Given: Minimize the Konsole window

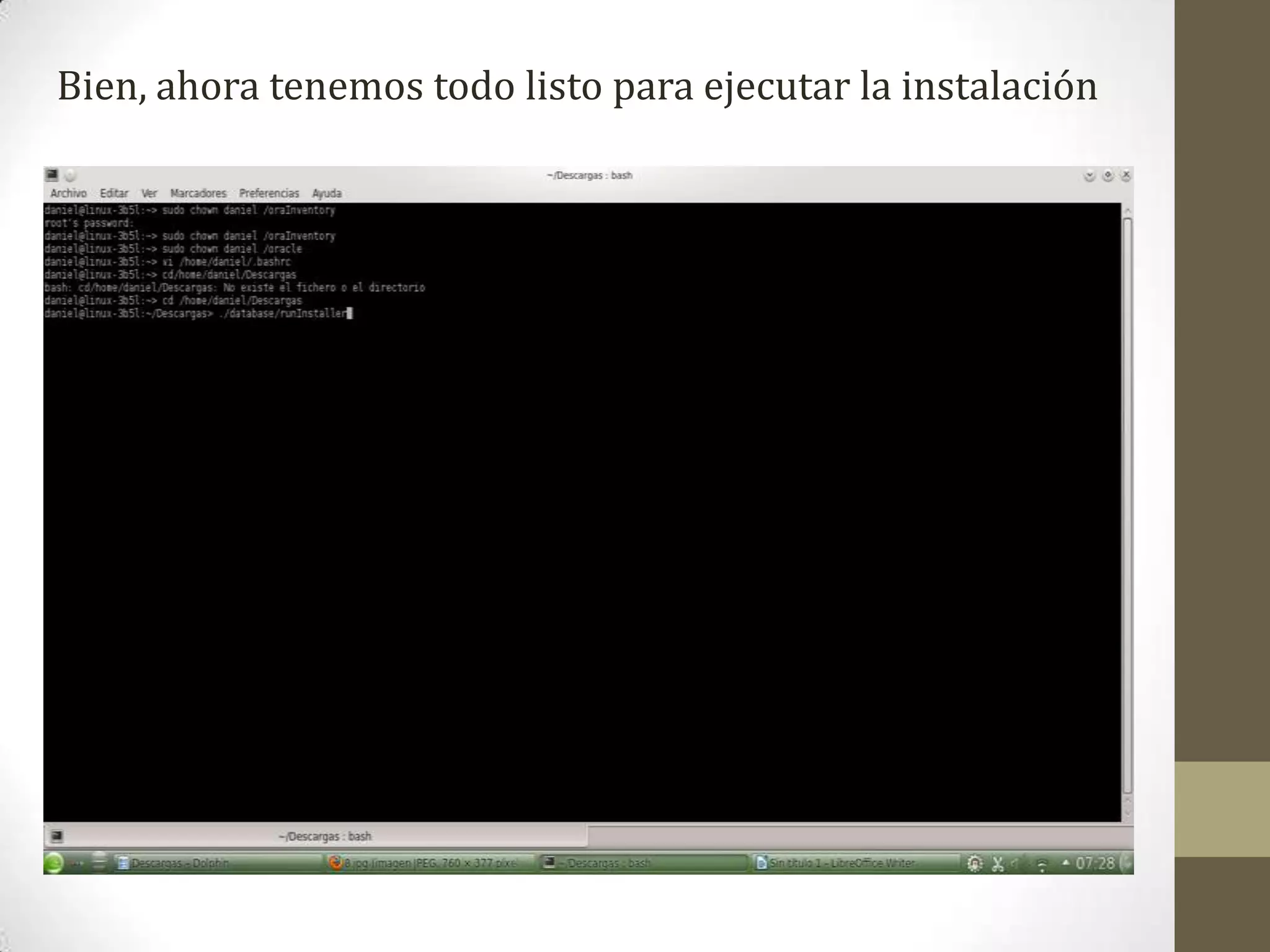Looking at the screenshot, I should point(1090,176).
